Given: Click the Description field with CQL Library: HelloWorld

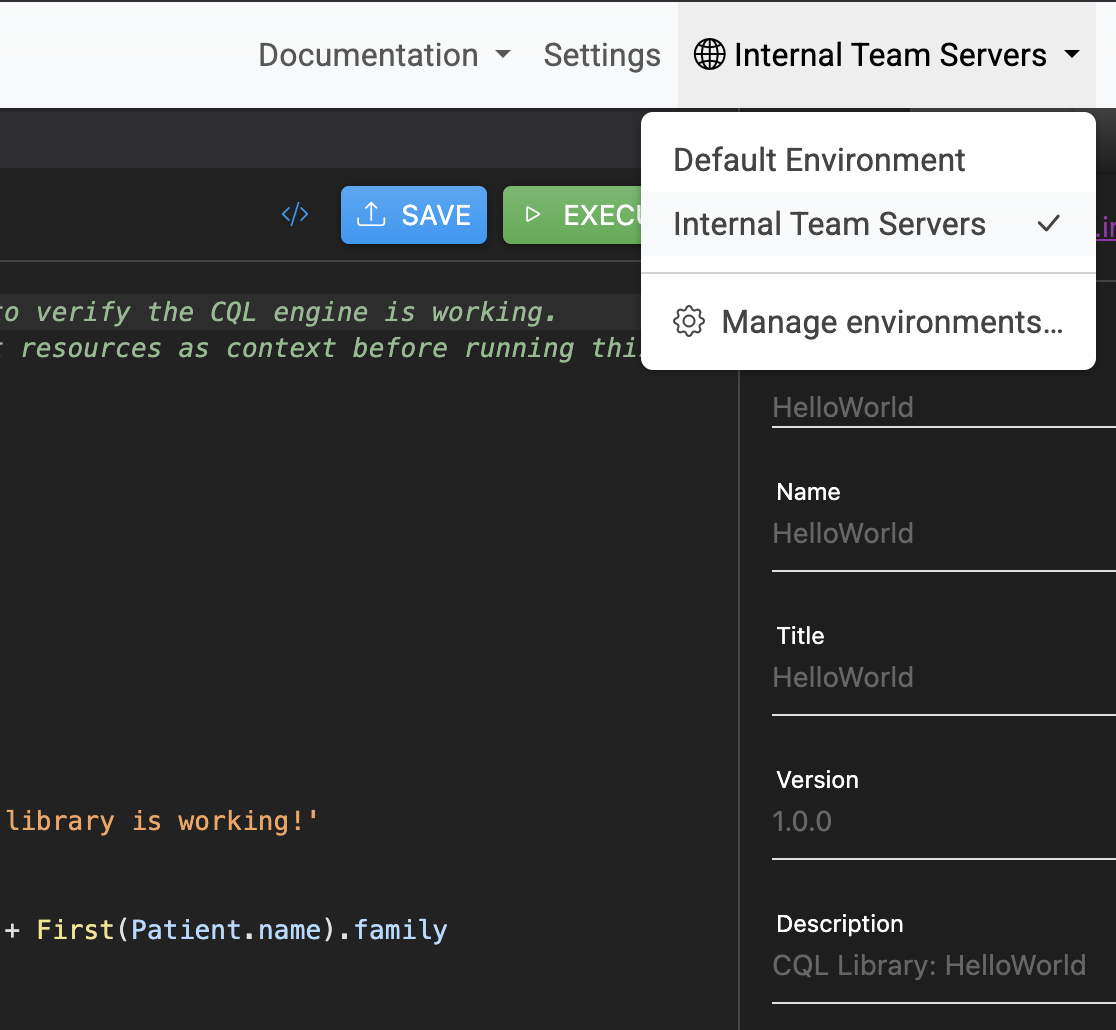Looking at the screenshot, I should [x=944, y=966].
